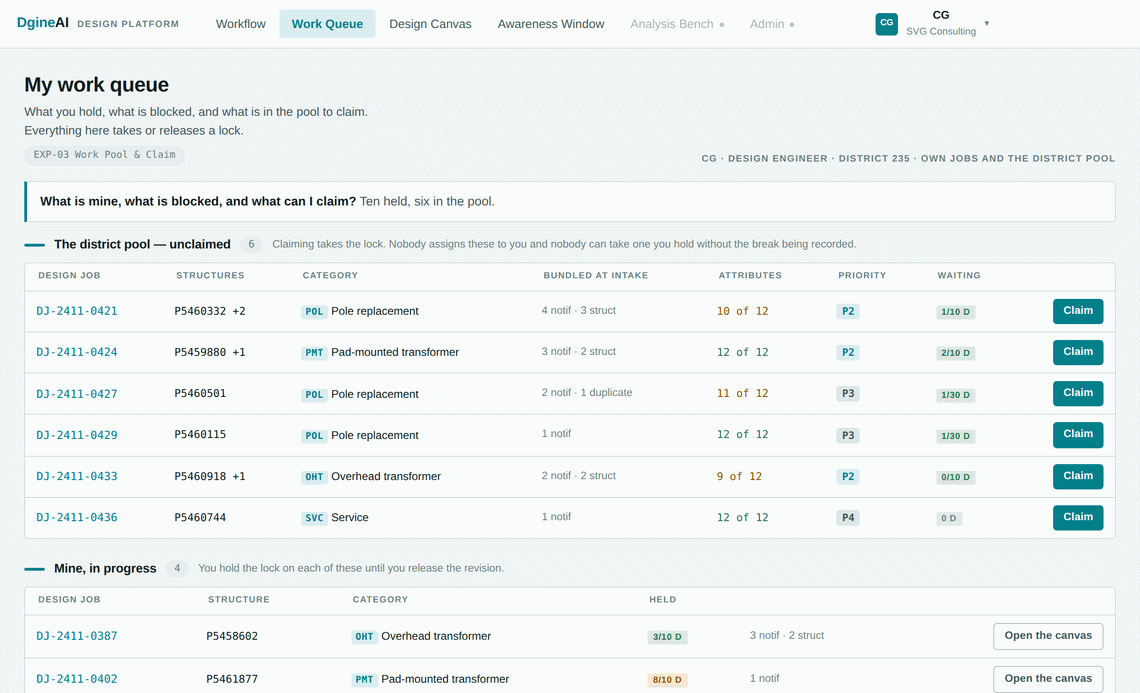Click the P2 priority badge for DJ-2411-0424
This screenshot has height=693, width=1140.
click(848, 352)
